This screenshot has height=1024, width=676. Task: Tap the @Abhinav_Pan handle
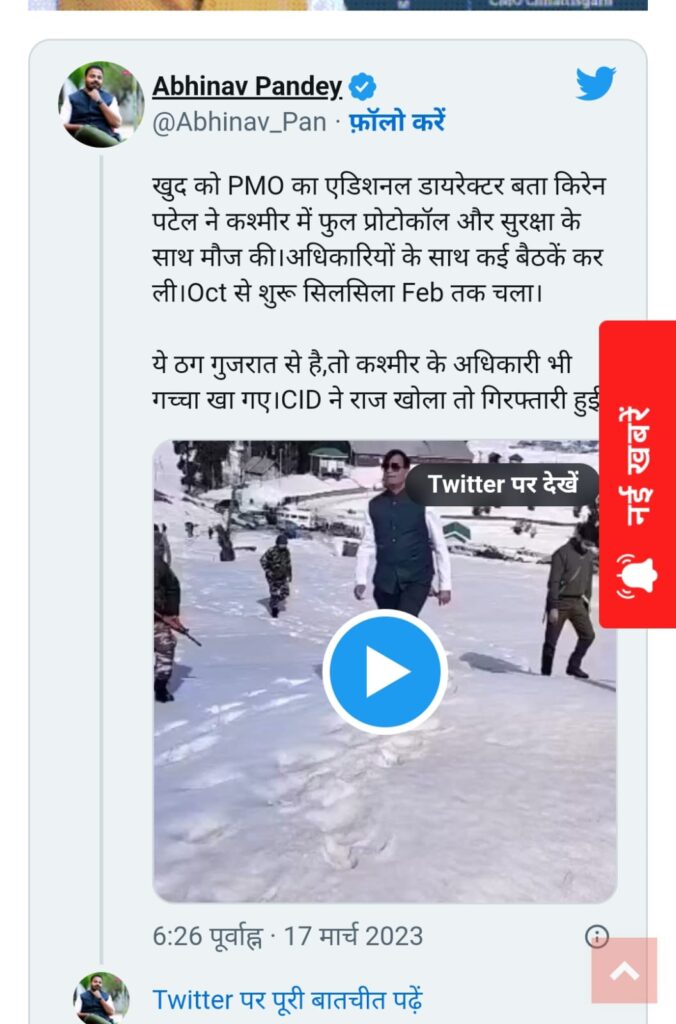[x=239, y=122]
